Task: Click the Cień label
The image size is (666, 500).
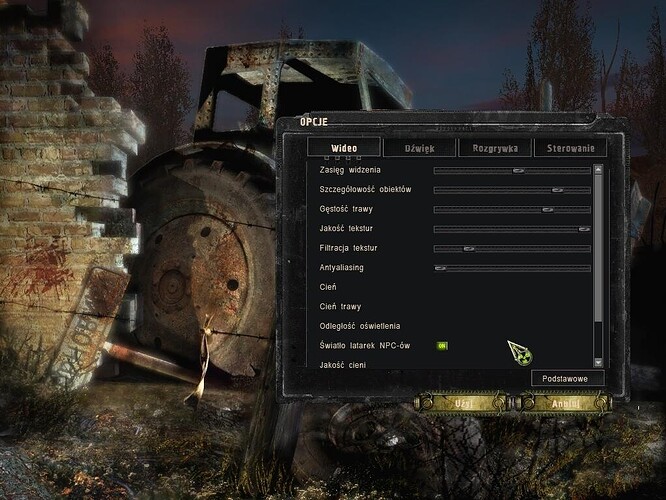Action: coord(328,287)
